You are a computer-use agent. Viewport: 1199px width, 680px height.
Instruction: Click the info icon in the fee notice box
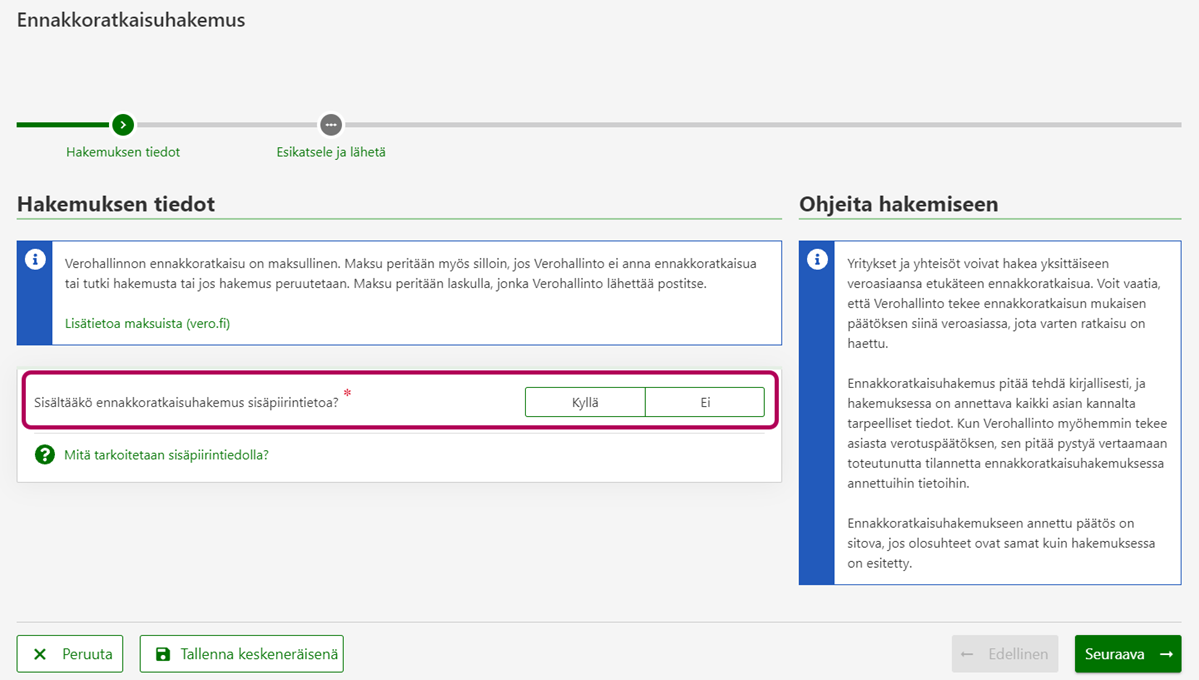point(35,260)
